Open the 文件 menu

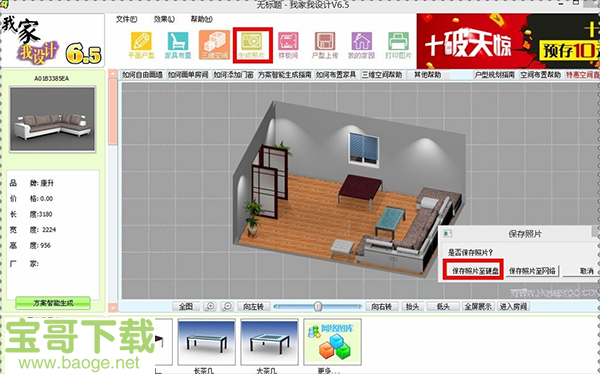[126, 19]
